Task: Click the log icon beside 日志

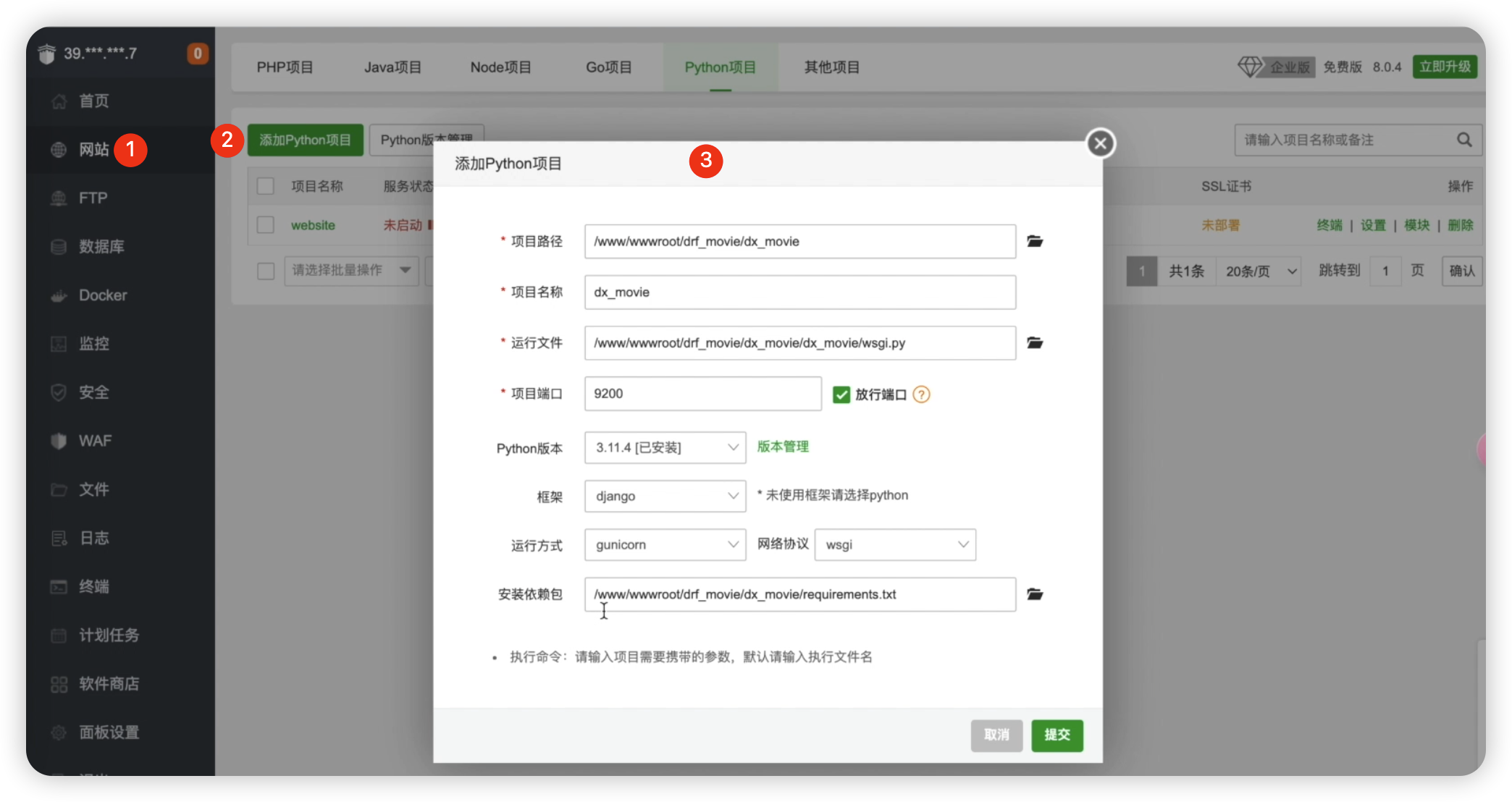Action: pos(59,538)
